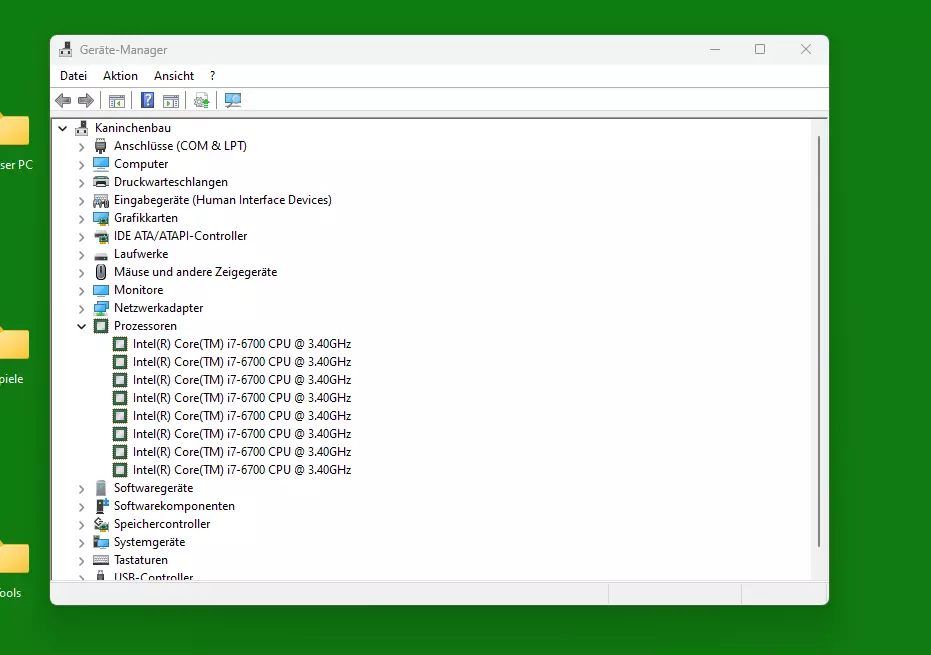931x655 pixels.
Task: Expand Druckwarteschlangen with its chevron
Action: 81,182
